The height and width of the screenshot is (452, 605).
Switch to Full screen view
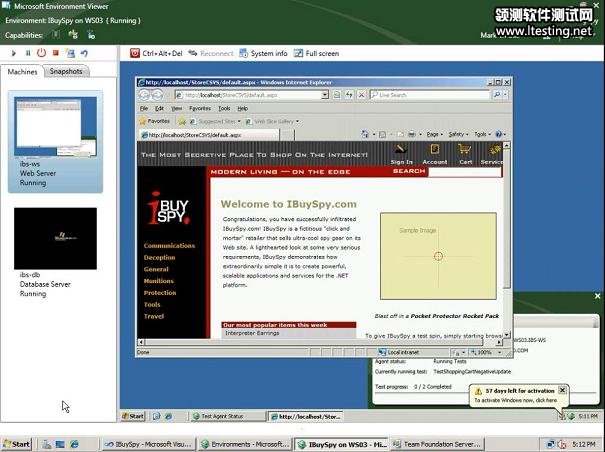(317, 53)
